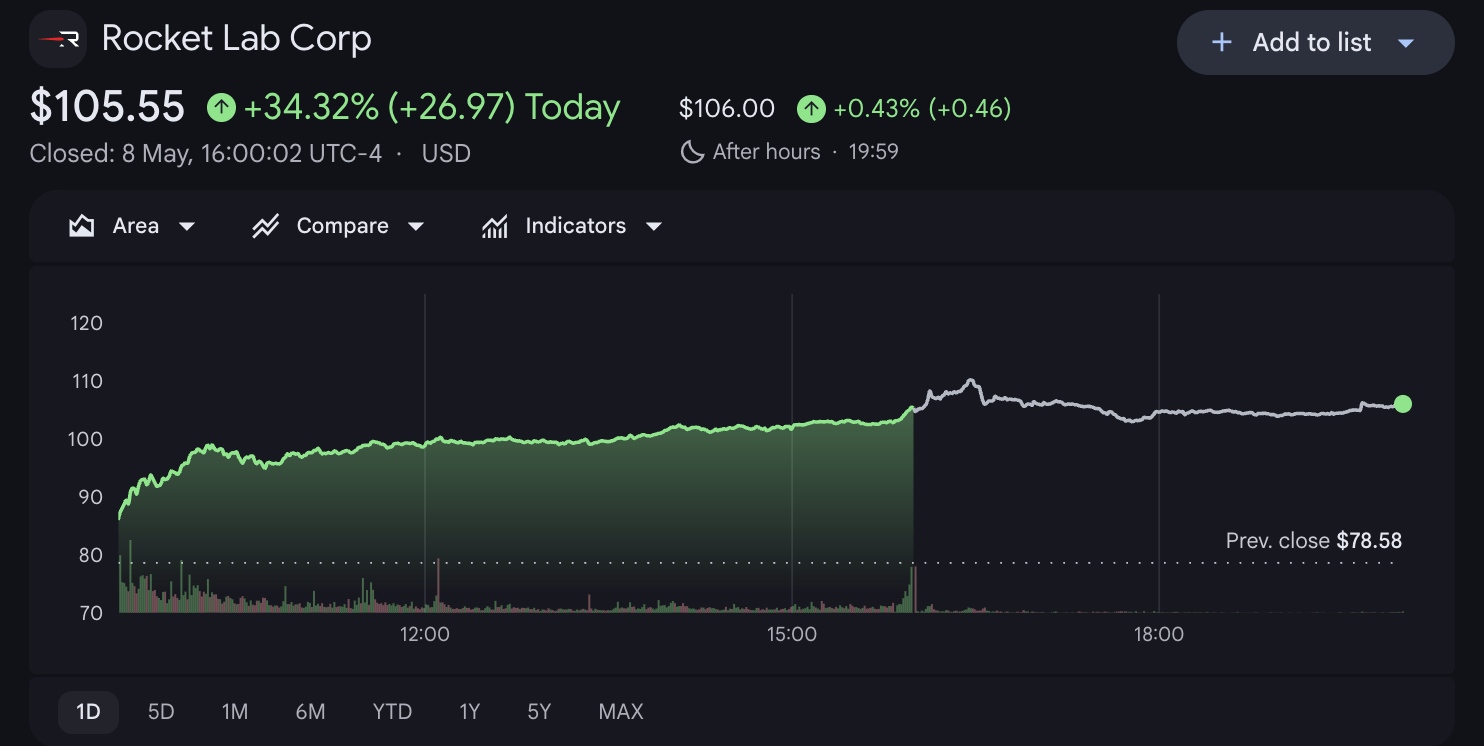Click the After hours label text
1484x746 pixels.
(766, 152)
